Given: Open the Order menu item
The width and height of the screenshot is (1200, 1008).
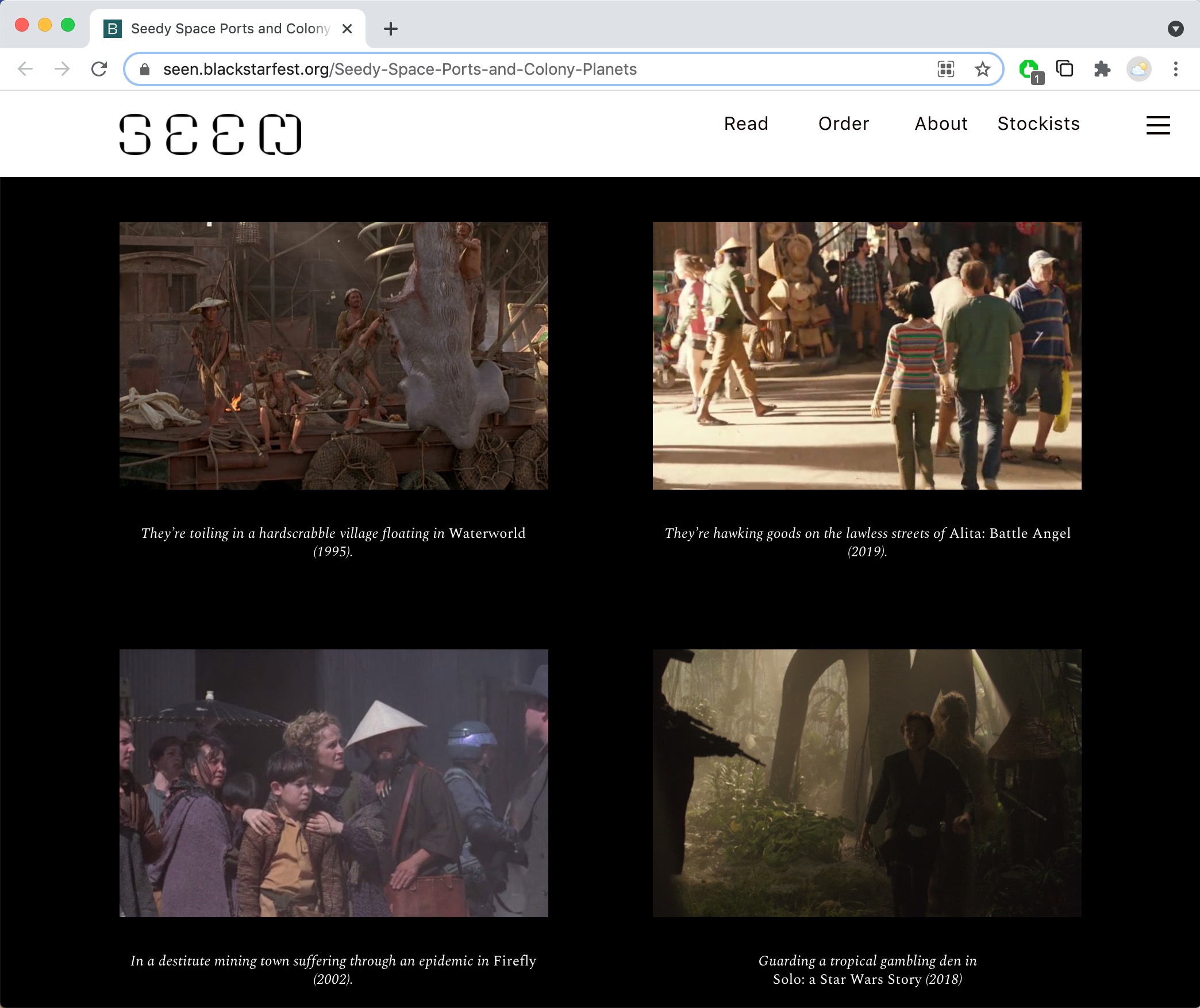Looking at the screenshot, I should click(843, 124).
